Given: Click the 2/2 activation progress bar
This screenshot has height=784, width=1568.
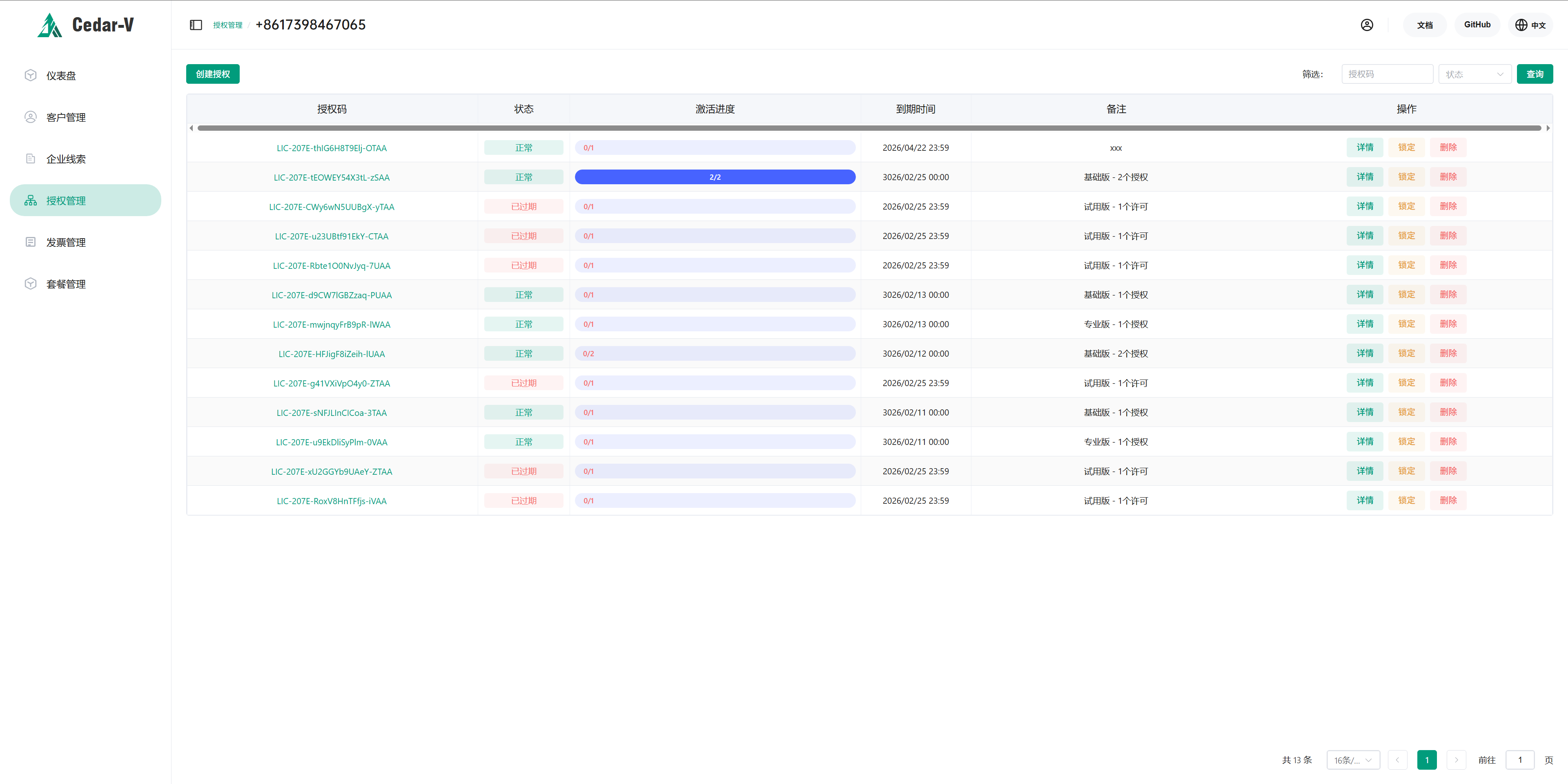Looking at the screenshot, I should 715,177.
